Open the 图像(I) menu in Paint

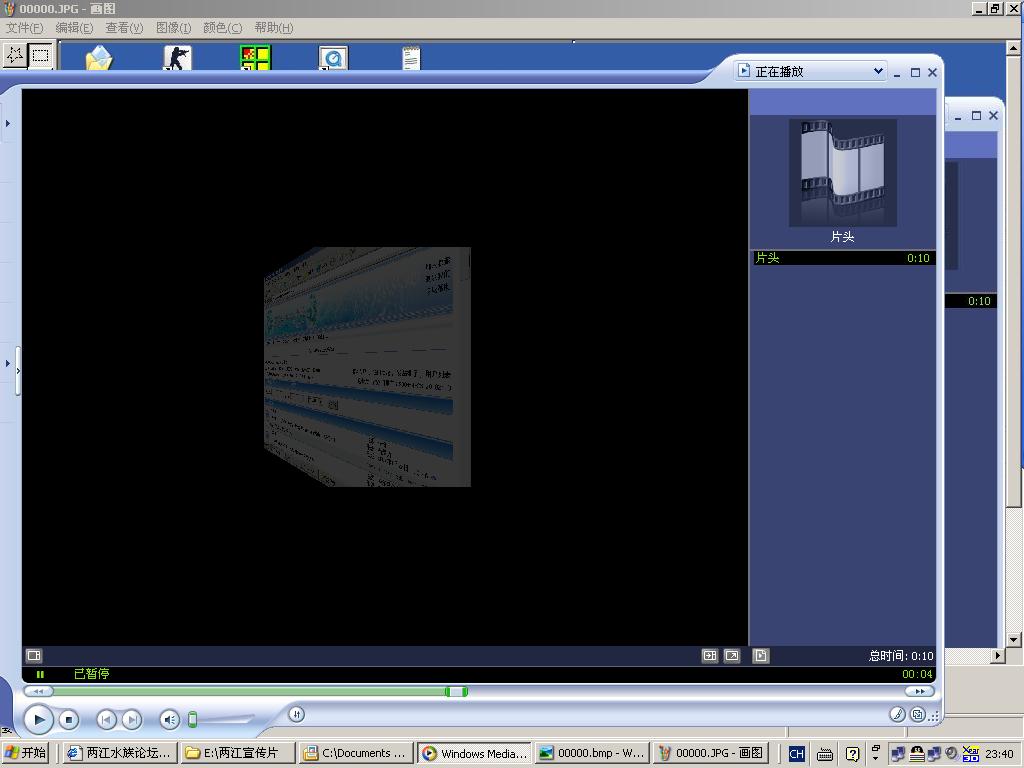(x=173, y=28)
